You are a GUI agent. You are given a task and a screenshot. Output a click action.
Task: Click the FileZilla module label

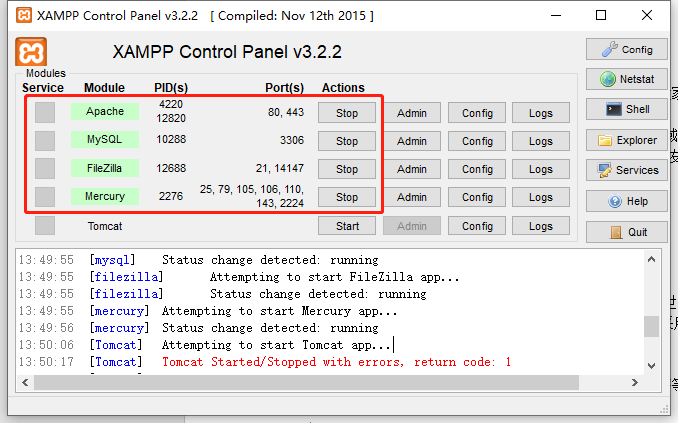pyautogui.click(x=105, y=168)
